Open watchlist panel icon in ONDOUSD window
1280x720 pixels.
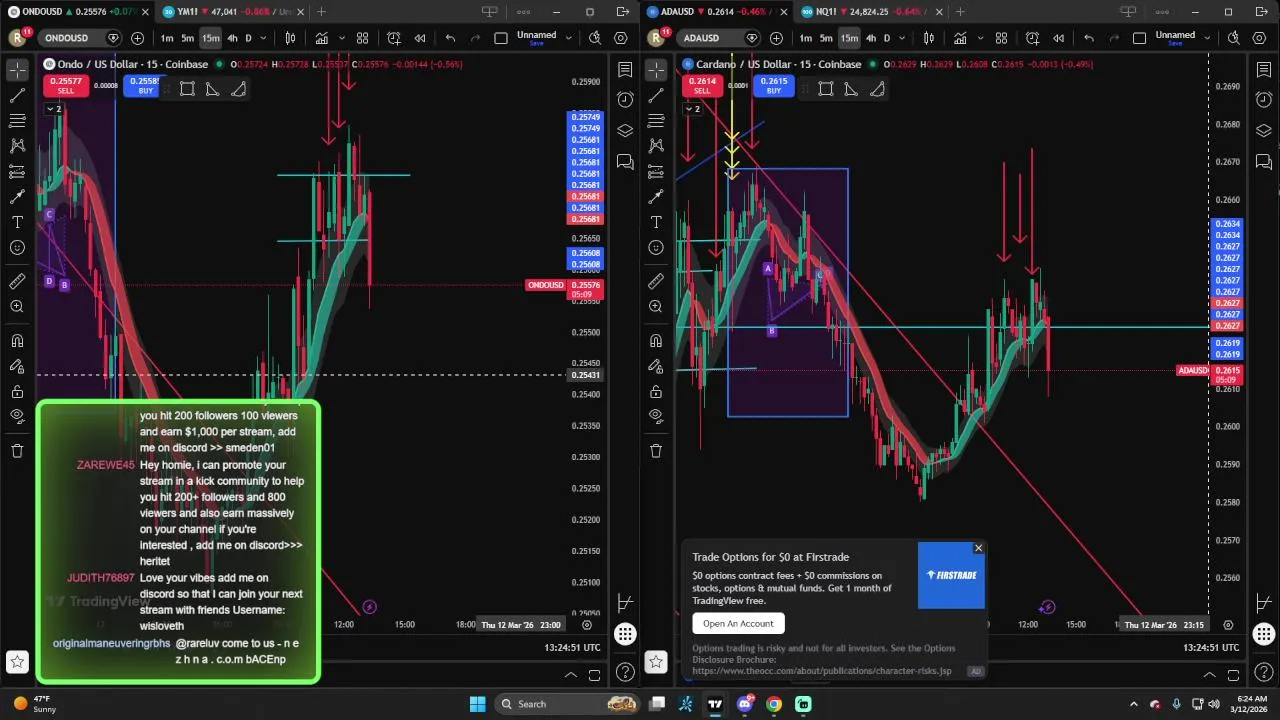(x=625, y=70)
